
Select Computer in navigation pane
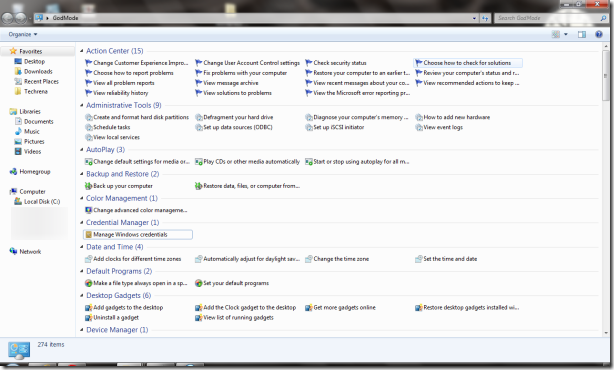(33, 191)
